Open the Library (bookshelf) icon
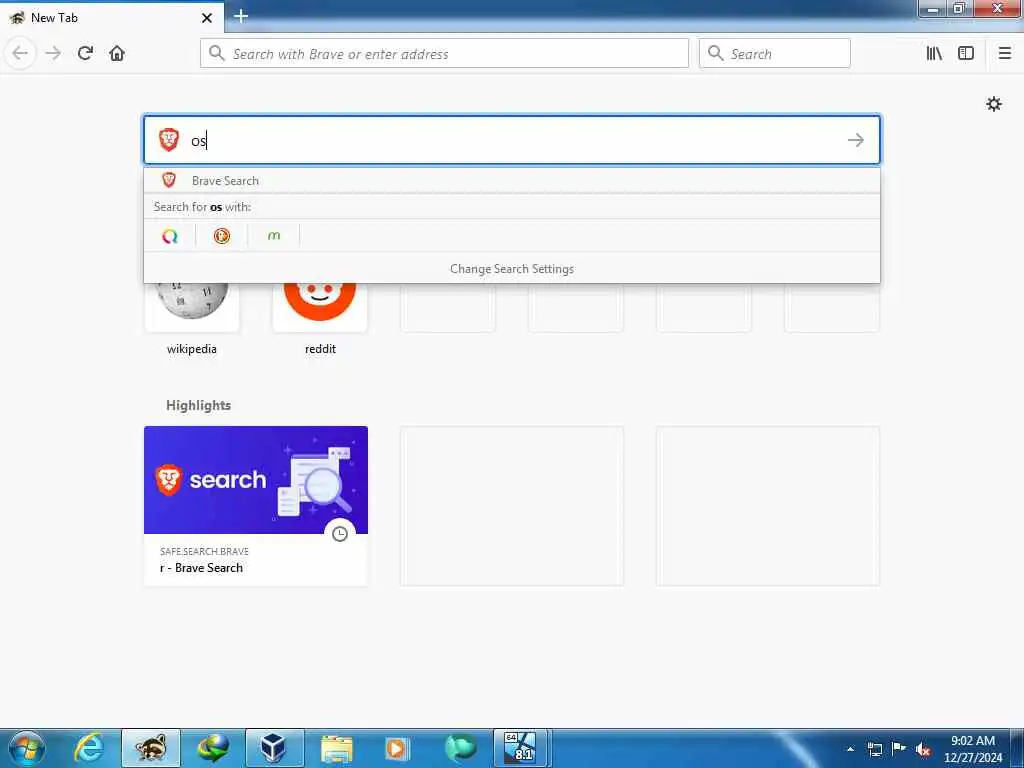Image resolution: width=1024 pixels, height=768 pixels. click(x=934, y=53)
